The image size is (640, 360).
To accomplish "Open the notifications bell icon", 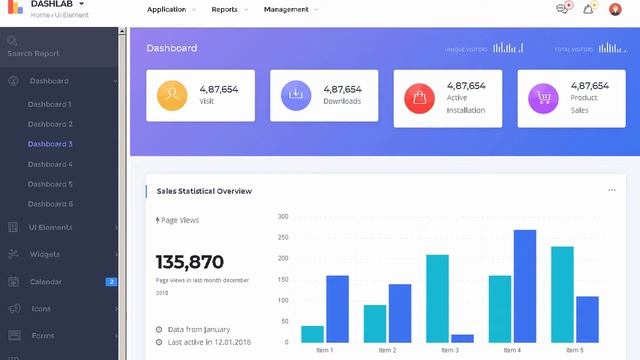I will pyautogui.click(x=588, y=9).
